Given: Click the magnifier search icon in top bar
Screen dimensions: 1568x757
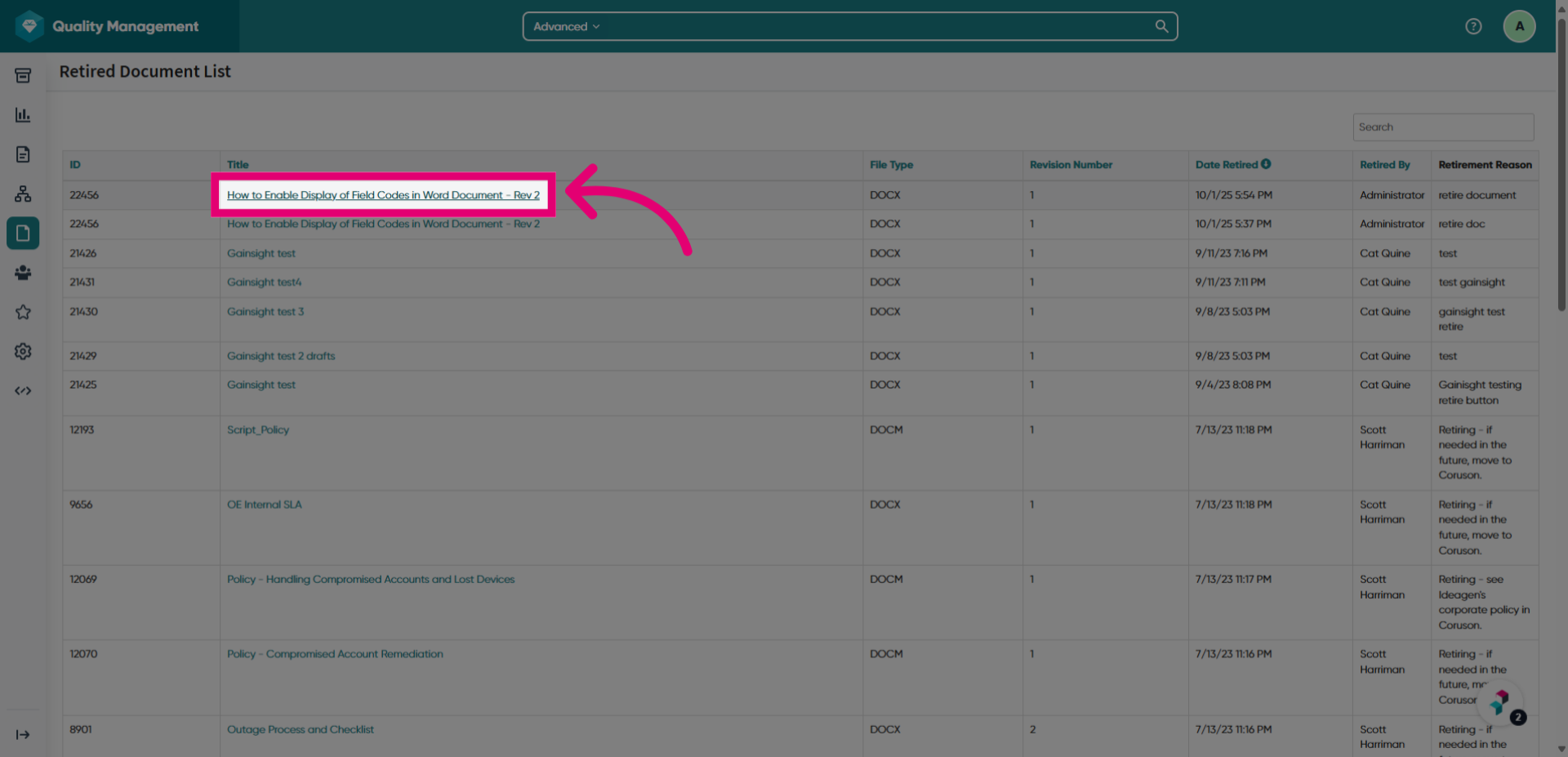Looking at the screenshot, I should point(1161,26).
